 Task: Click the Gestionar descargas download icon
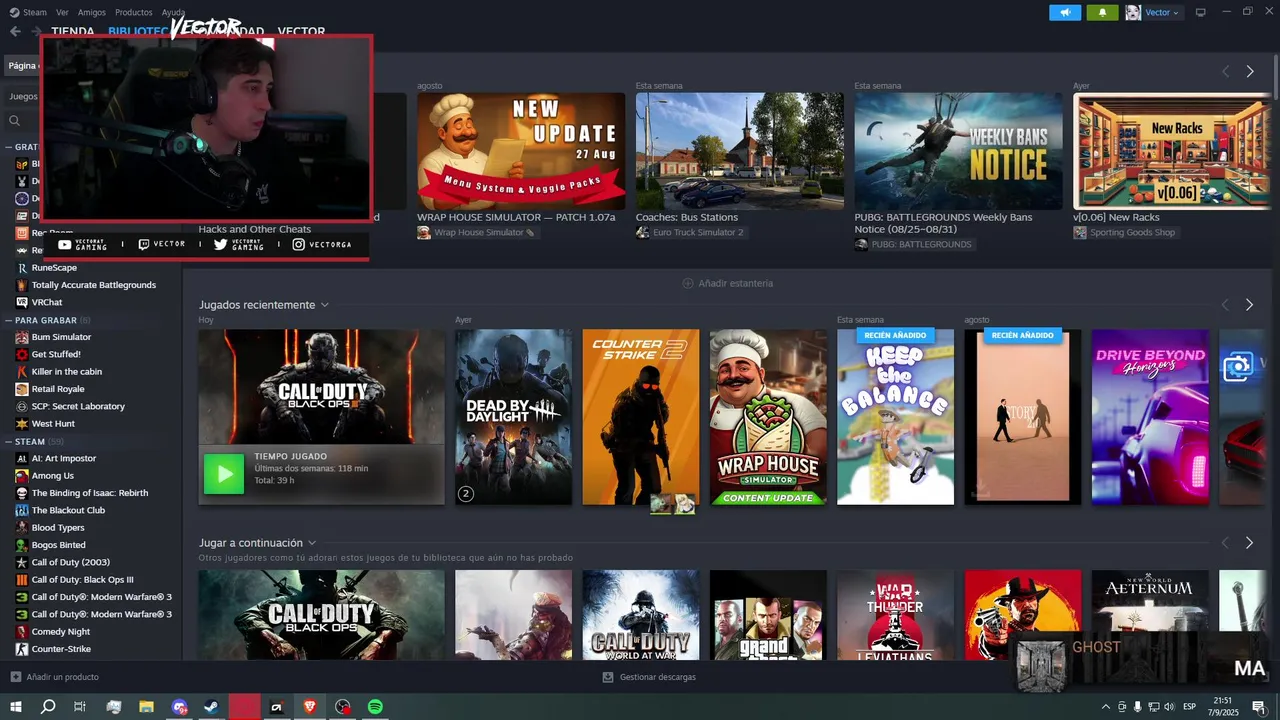tap(608, 677)
